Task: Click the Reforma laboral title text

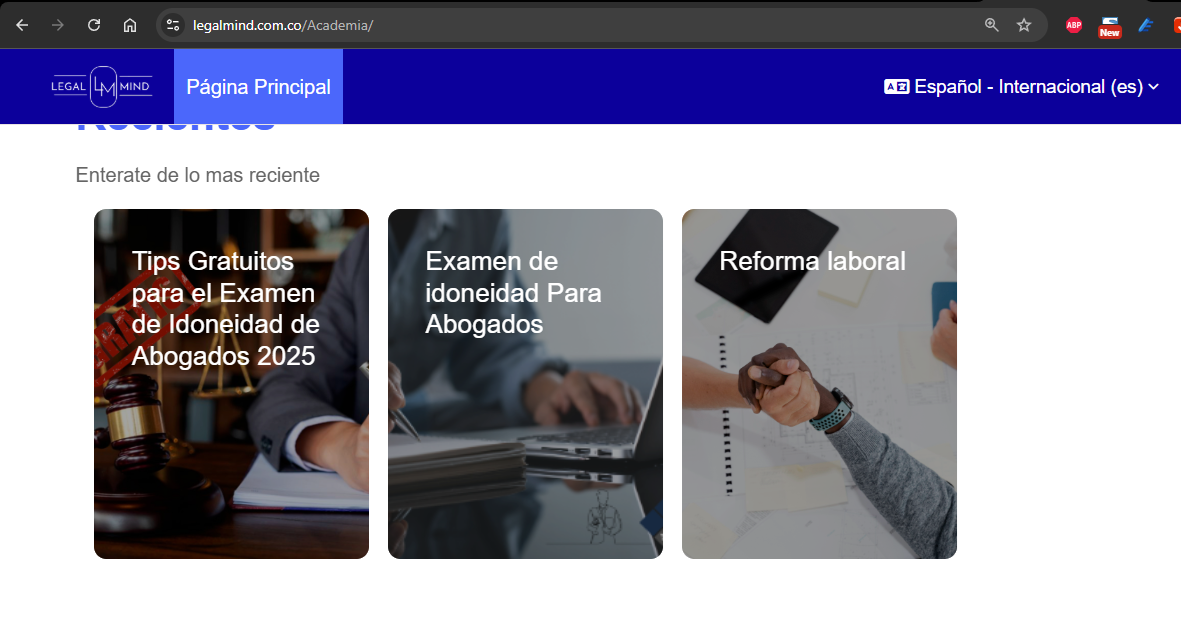Action: click(812, 261)
